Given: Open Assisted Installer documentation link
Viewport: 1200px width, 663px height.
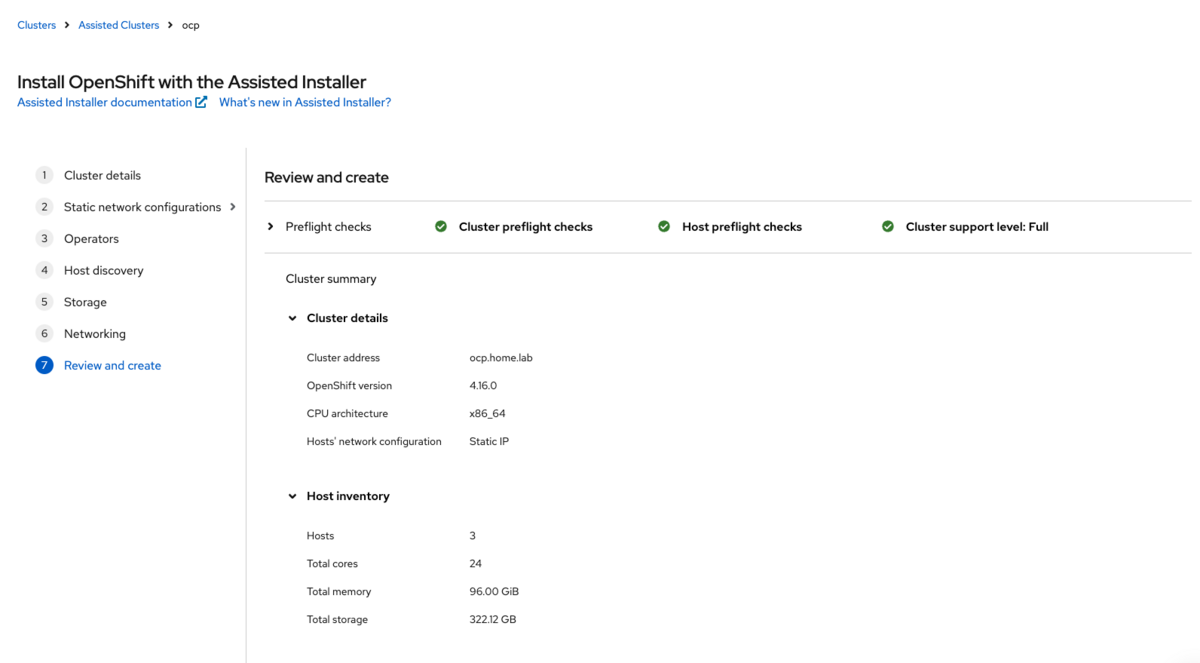Looking at the screenshot, I should 105,102.
